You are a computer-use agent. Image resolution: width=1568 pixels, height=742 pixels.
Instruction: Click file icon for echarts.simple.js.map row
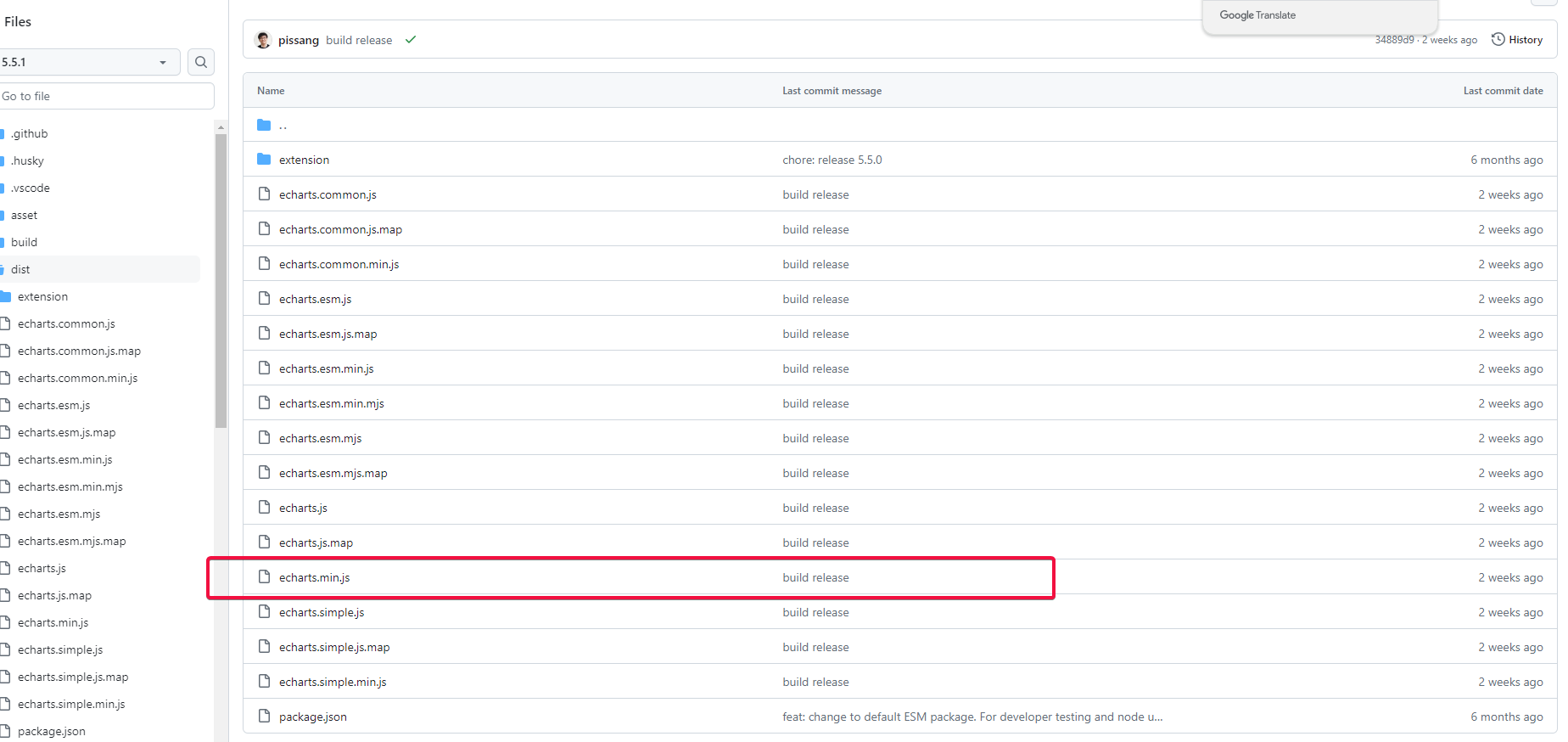[x=264, y=647]
